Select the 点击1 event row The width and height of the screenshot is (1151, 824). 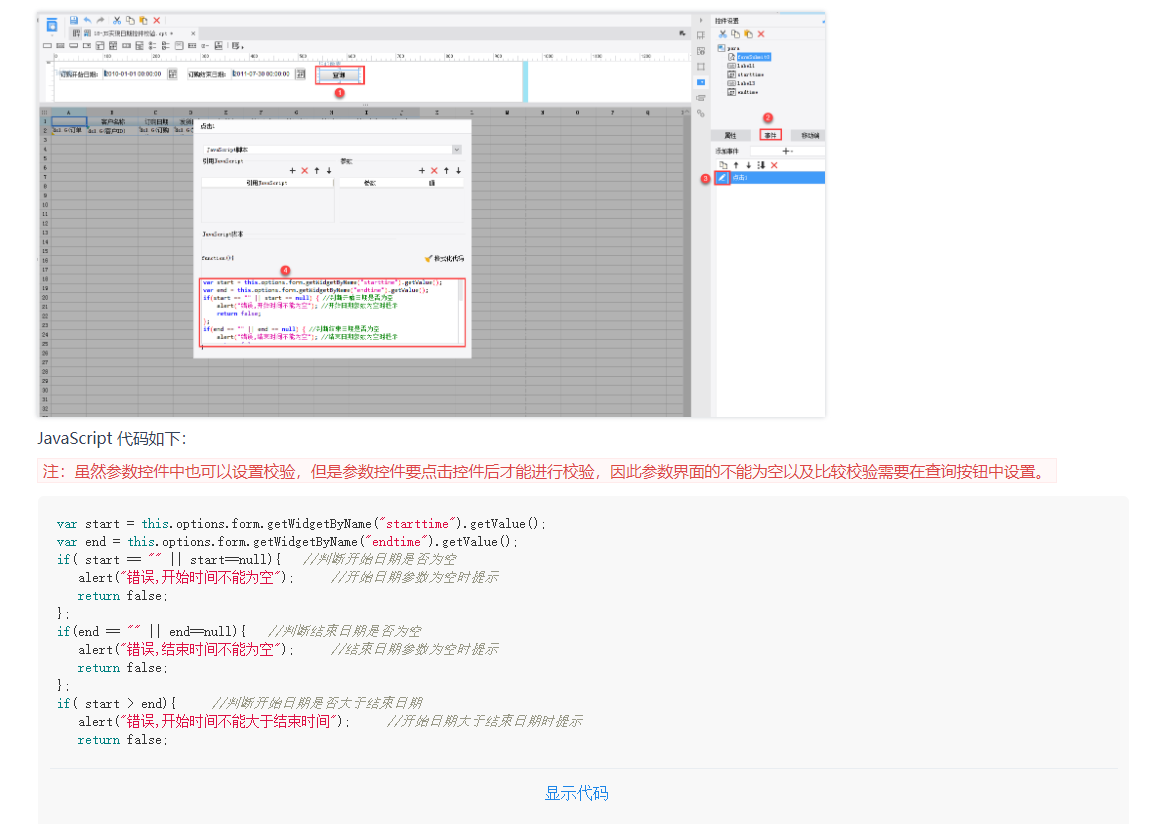(770, 178)
